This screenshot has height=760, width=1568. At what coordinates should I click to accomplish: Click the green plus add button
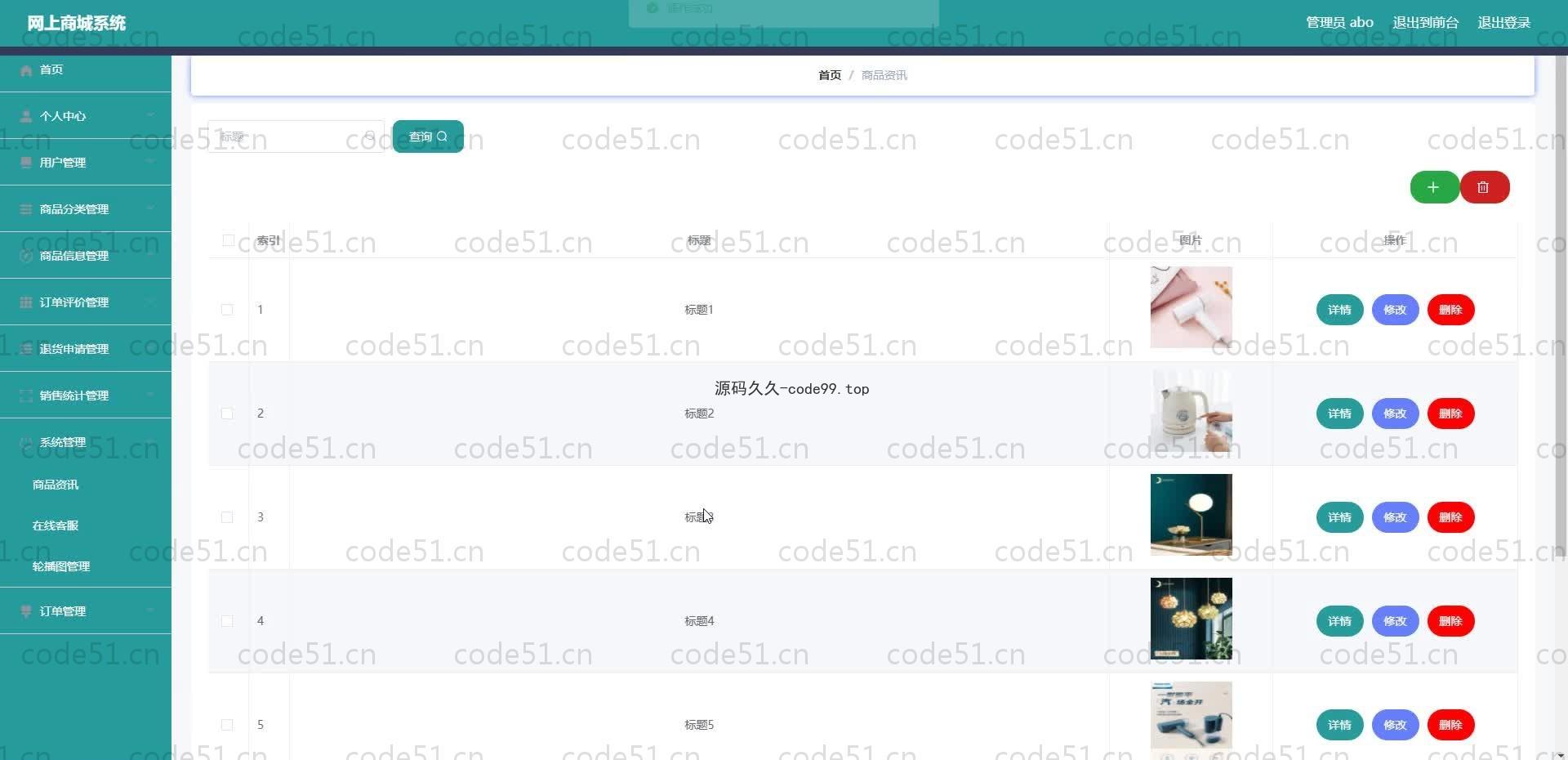[1434, 187]
